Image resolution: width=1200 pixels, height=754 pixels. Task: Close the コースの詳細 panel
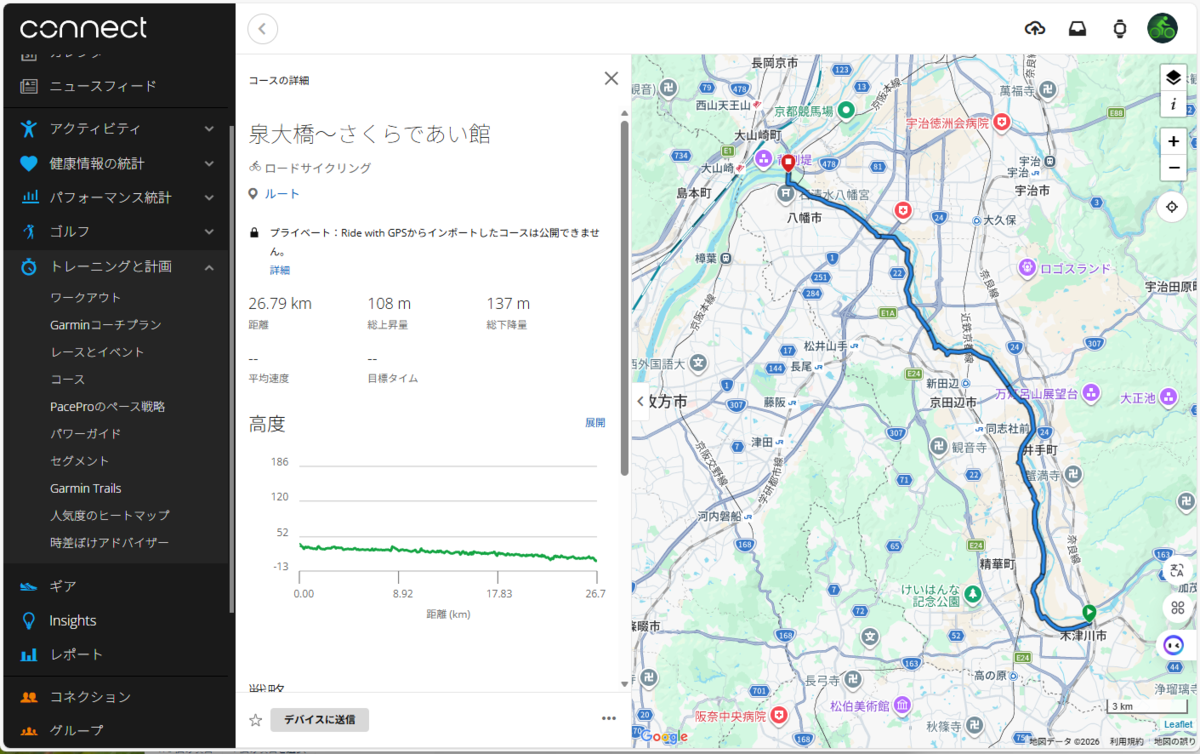tap(611, 78)
